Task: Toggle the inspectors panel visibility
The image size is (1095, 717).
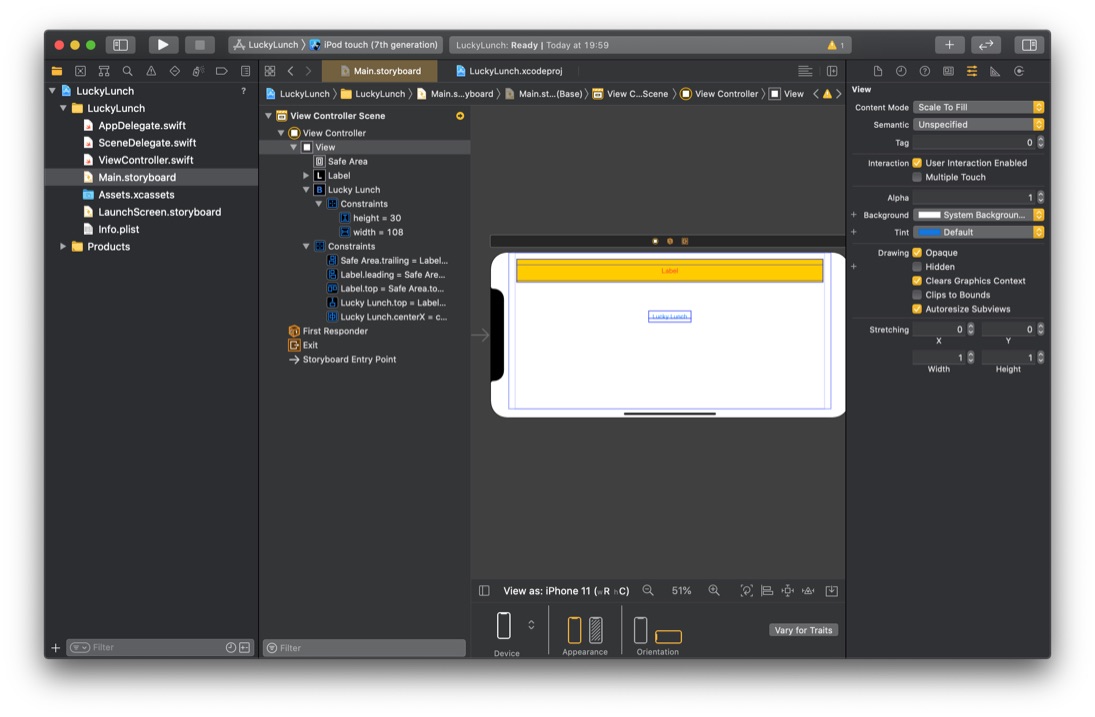Action: 1029,45
